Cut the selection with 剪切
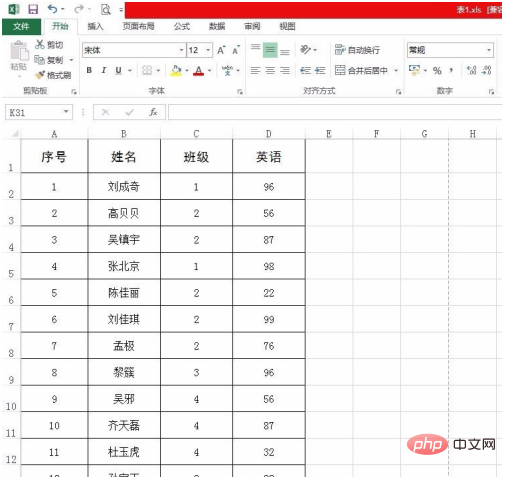The image size is (506, 477). (x=49, y=44)
